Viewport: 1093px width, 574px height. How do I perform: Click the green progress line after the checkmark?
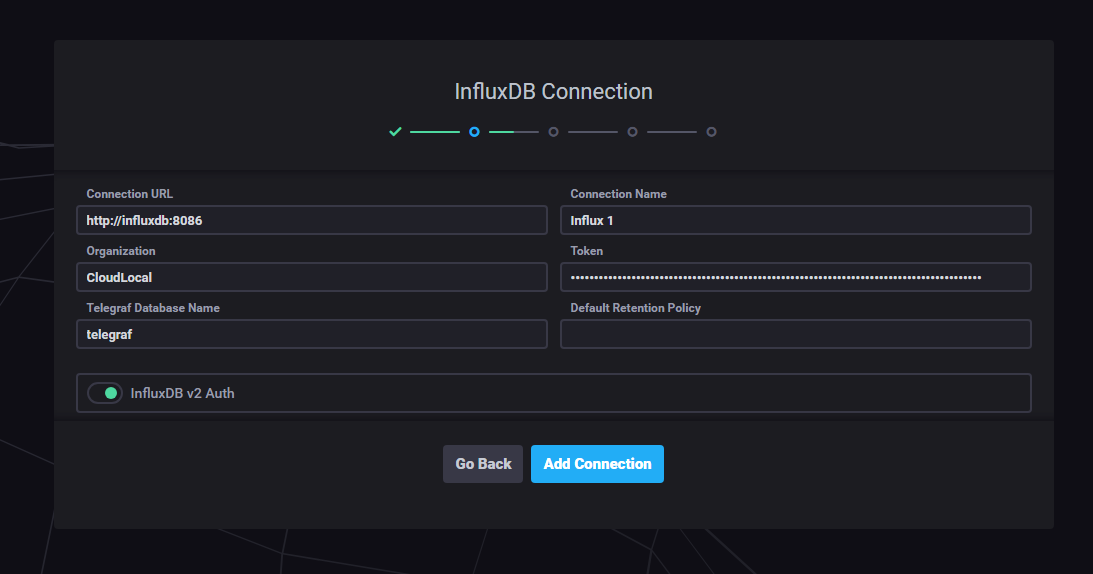tap(435, 132)
